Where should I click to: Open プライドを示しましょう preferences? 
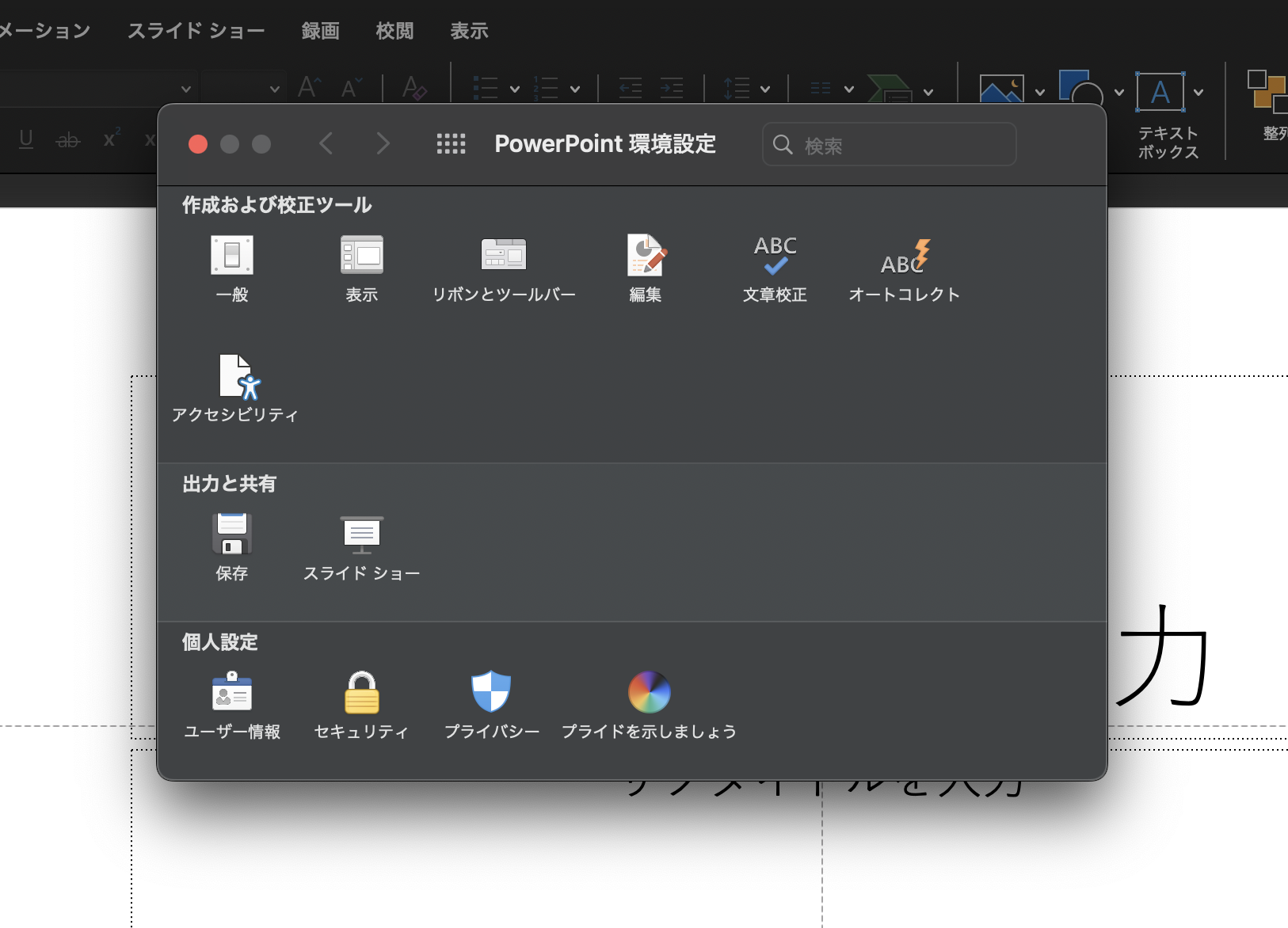(649, 705)
